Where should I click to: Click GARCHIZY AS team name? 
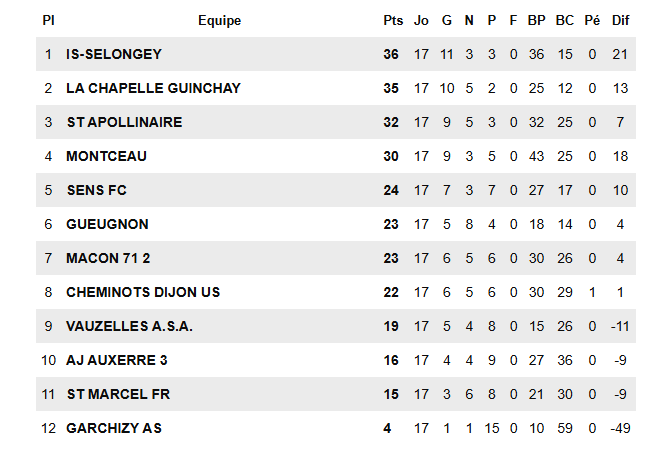(114, 428)
